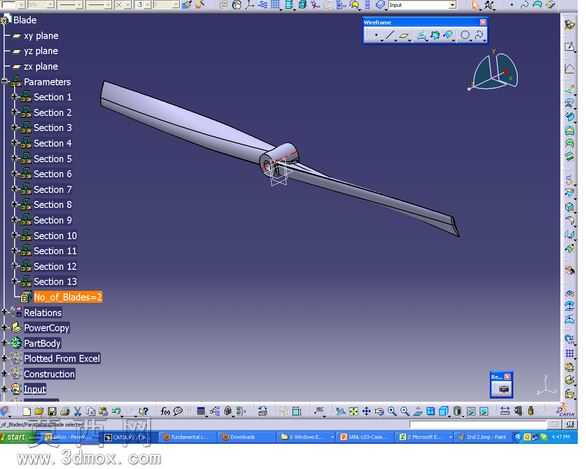Click Section 3 label in tree

(x=52, y=128)
